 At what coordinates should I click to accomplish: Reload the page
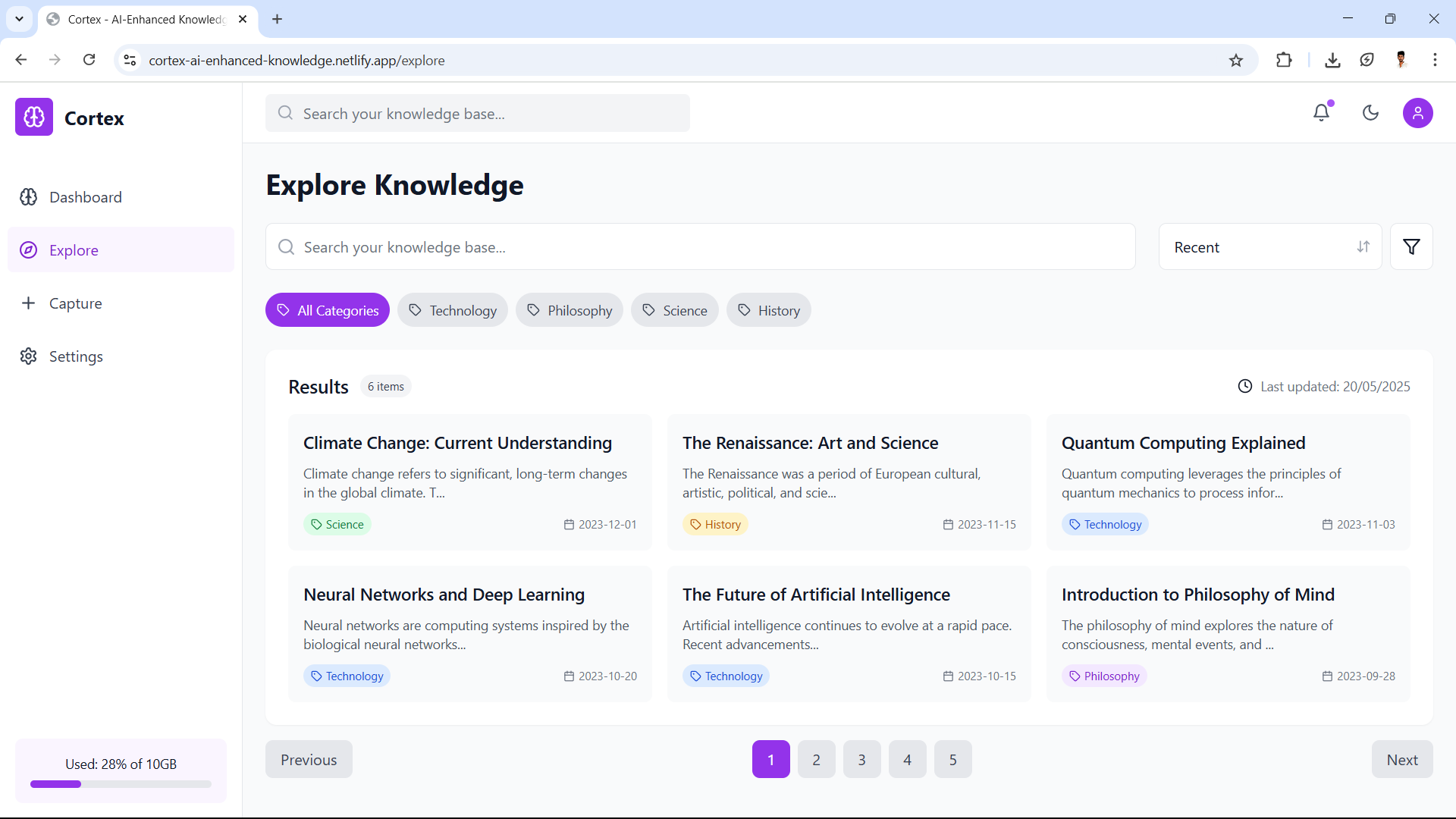coord(89,61)
